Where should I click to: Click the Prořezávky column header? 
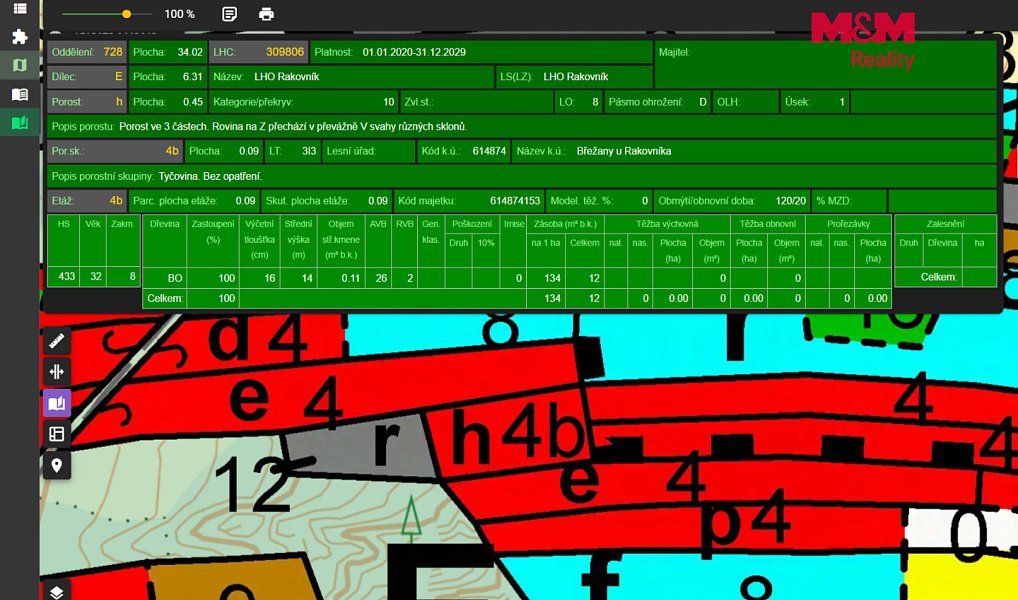[x=848, y=224]
